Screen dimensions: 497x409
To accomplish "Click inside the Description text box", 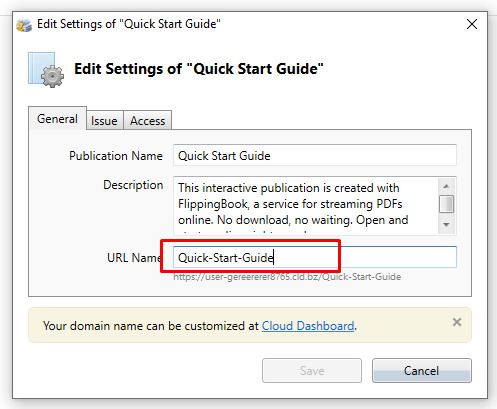I will (305, 206).
